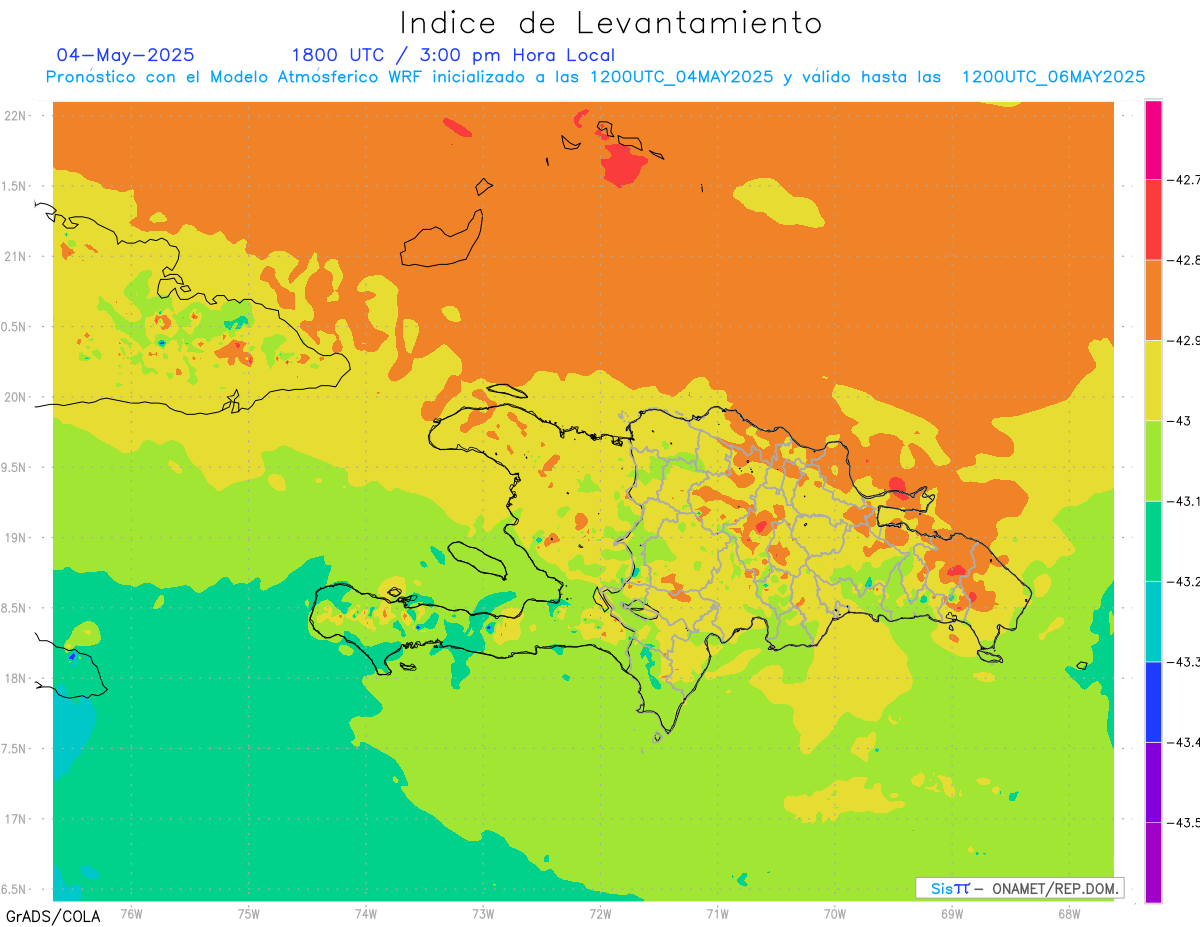Screen dimensions: 1200x927
Task: Select the "20N" latitude label
Action: pyautogui.click(x=17, y=397)
